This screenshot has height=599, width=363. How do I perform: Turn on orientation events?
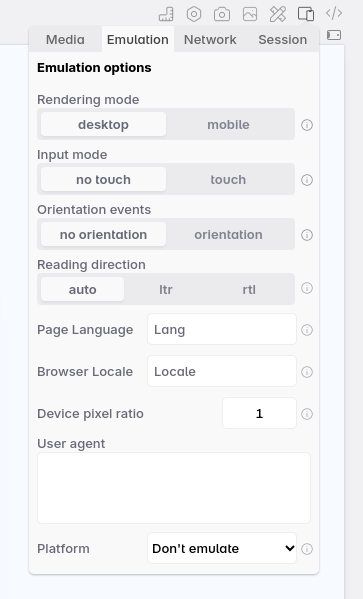click(x=228, y=235)
